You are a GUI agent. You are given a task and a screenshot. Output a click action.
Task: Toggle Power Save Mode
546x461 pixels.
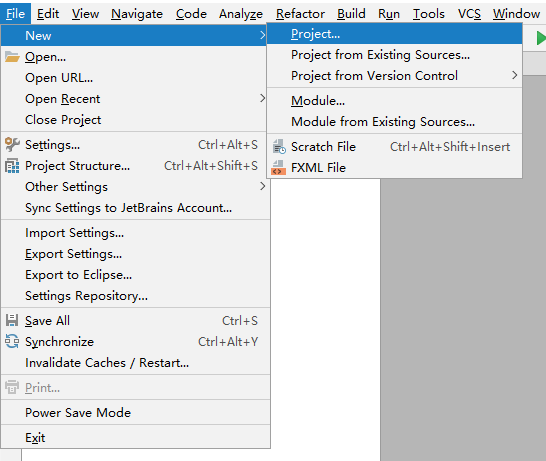(x=135, y=413)
